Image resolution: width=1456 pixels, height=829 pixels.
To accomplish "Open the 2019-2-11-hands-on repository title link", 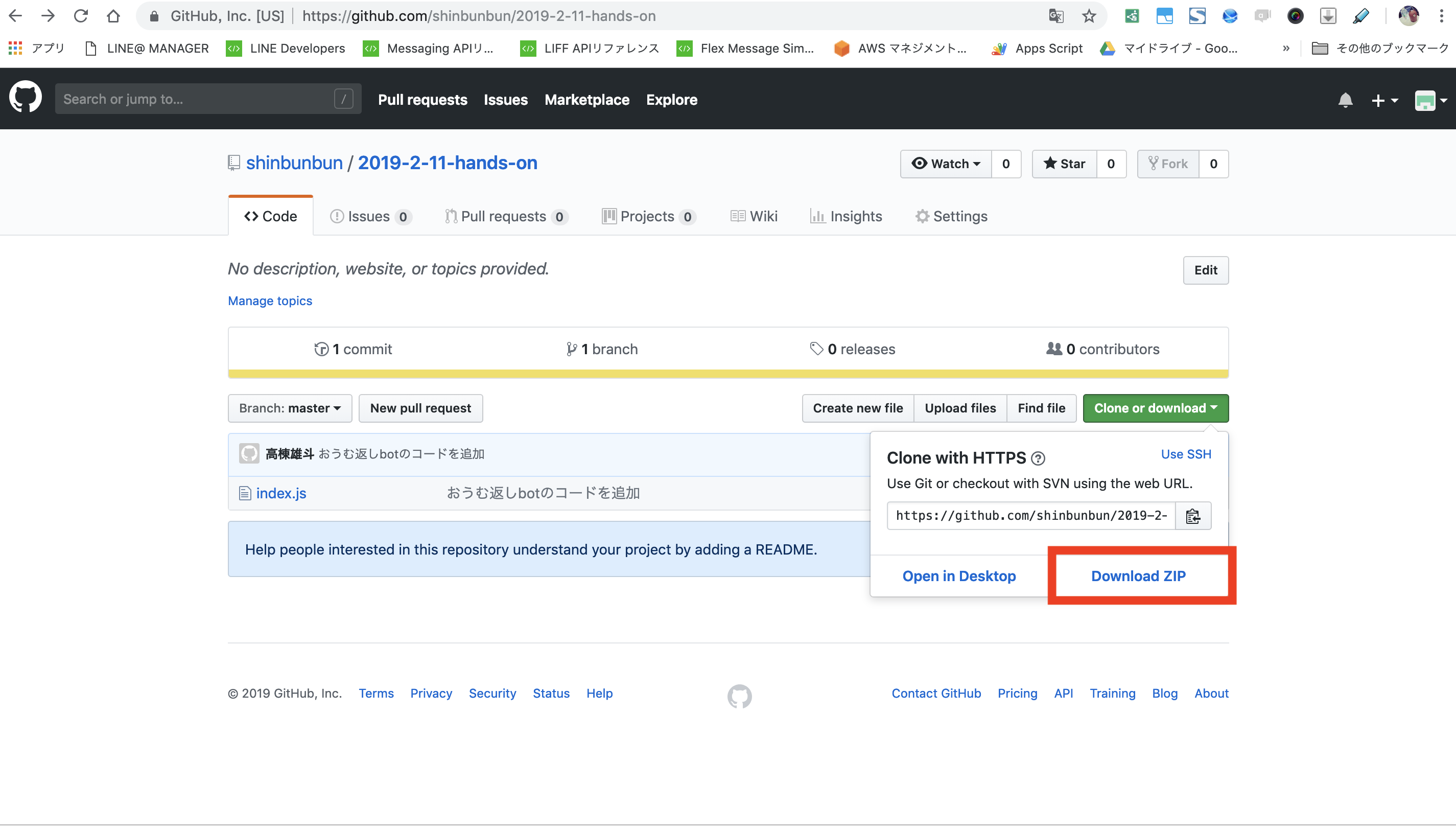I will click(x=447, y=163).
